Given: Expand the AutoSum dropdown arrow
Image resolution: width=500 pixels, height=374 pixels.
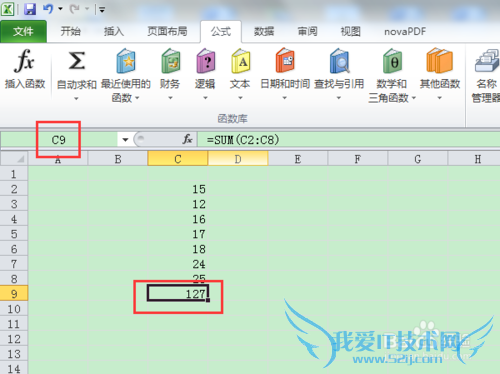Looking at the screenshot, I should 76,98.
